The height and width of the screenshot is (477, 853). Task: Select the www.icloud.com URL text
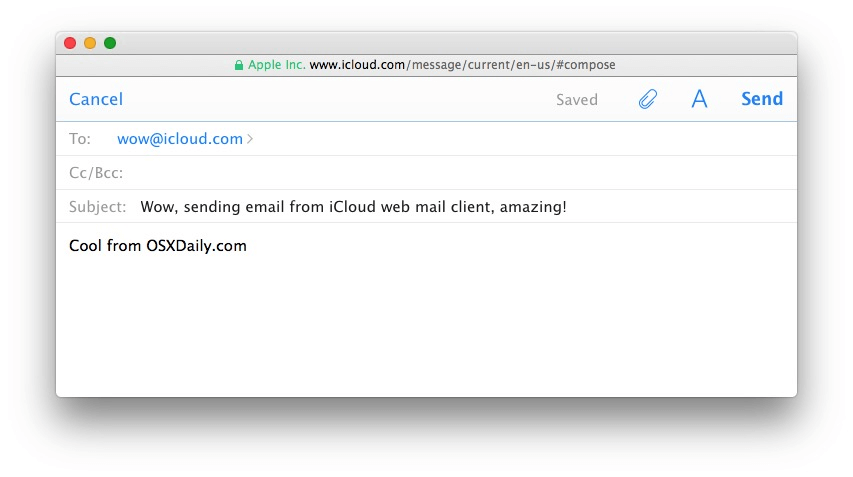click(357, 65)
